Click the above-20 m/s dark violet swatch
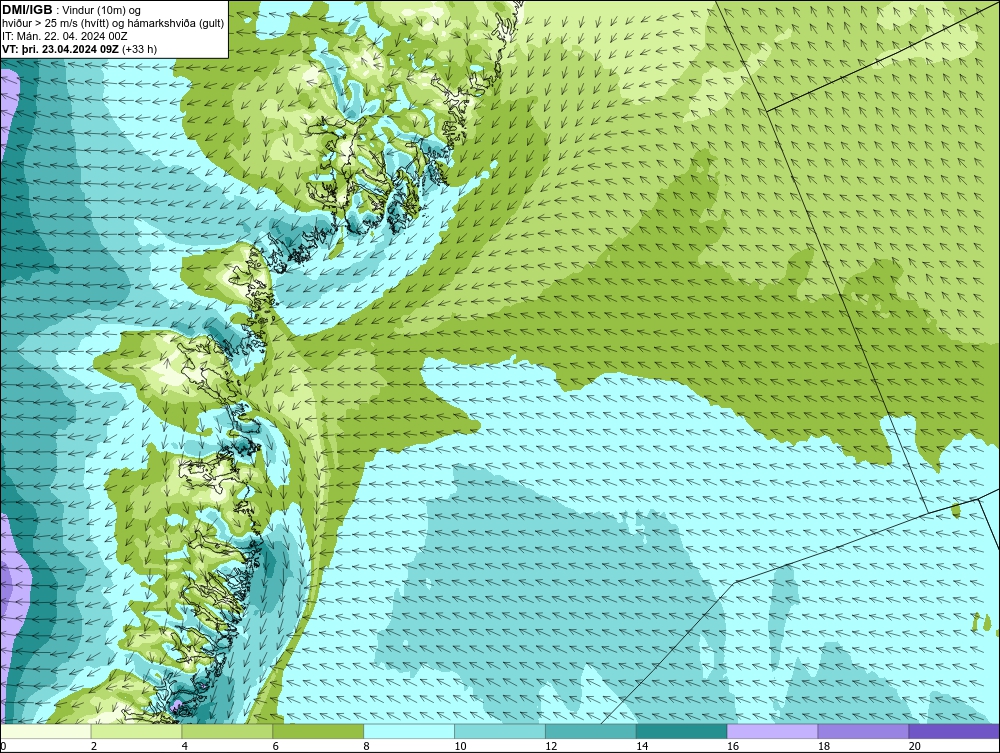 (x=954, y=732)
